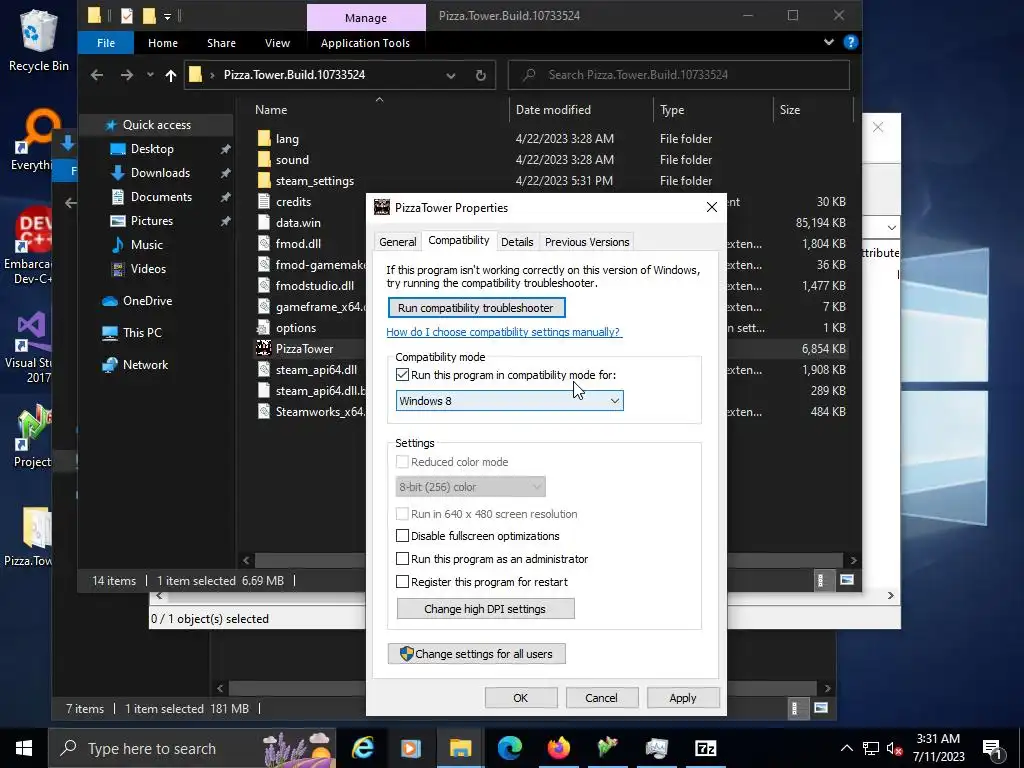1024x768 pixels.
Task: Click OK in PizzaTower Properties
Action: coord(520,697)
